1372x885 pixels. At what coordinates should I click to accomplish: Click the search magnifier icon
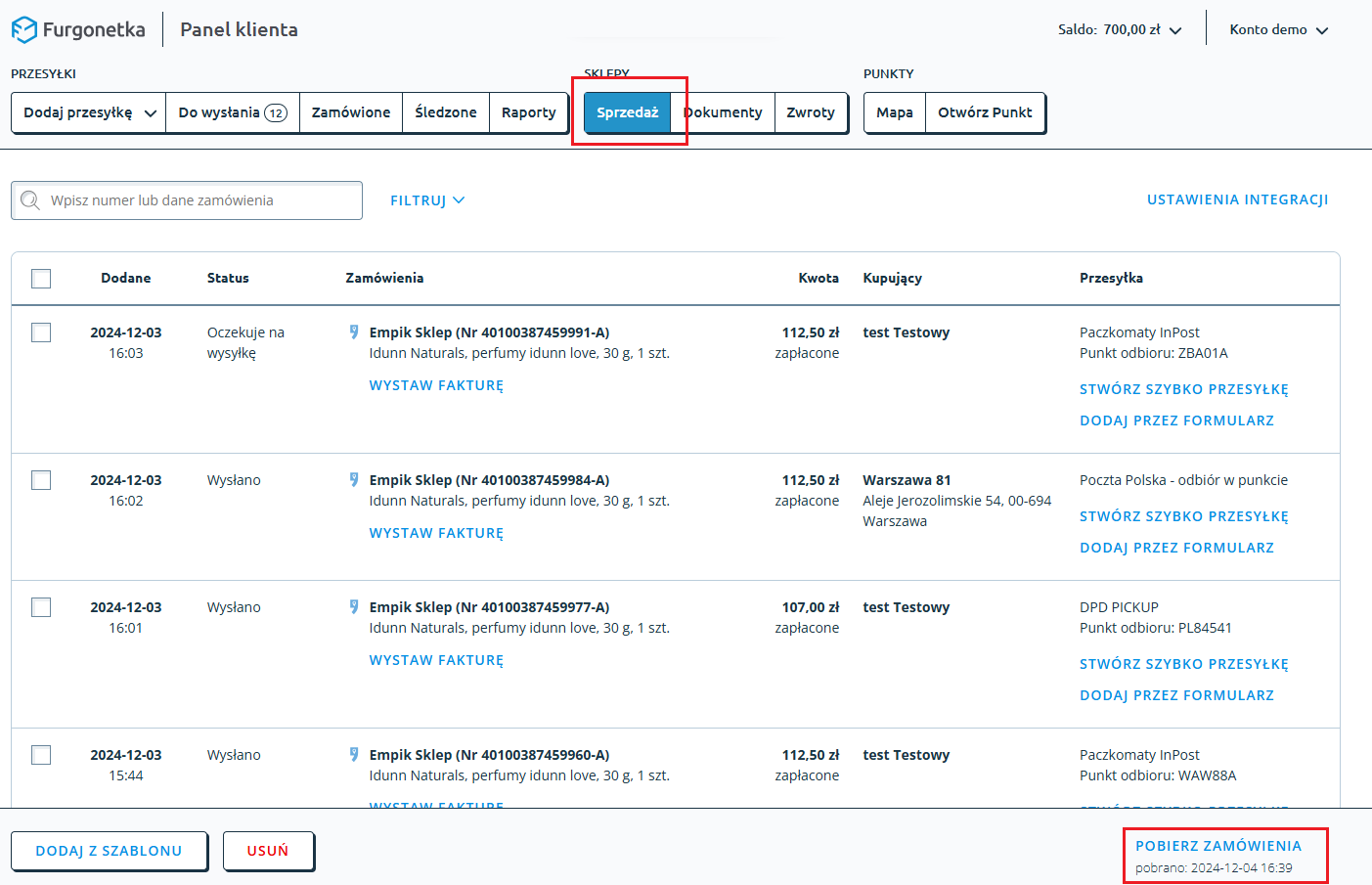click(x=30, y=200)
